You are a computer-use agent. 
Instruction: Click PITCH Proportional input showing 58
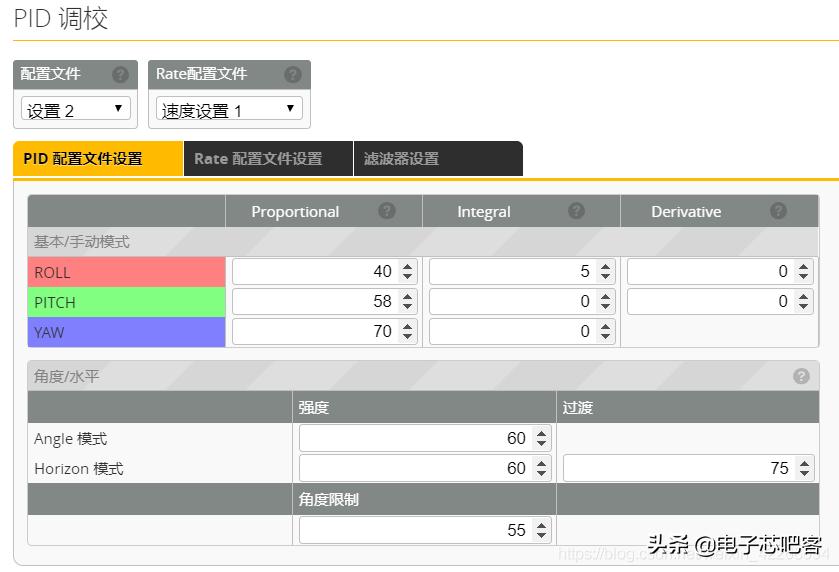click(x=324, y=301)
